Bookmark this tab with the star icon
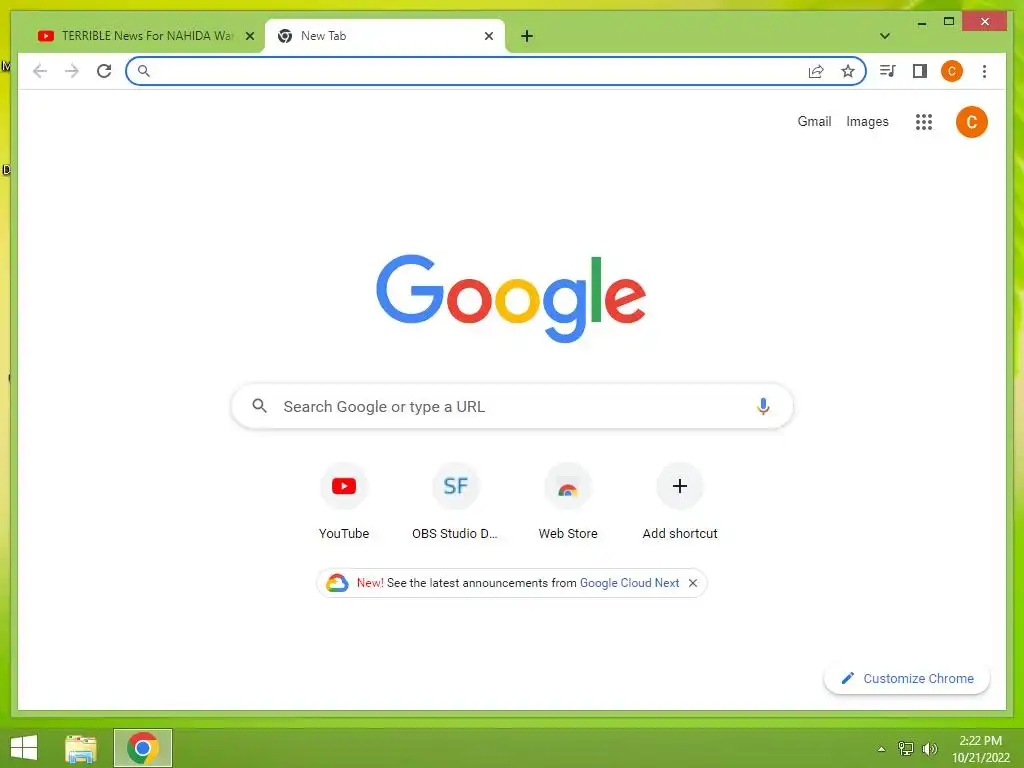1024x768 pixels. point(848,71)
